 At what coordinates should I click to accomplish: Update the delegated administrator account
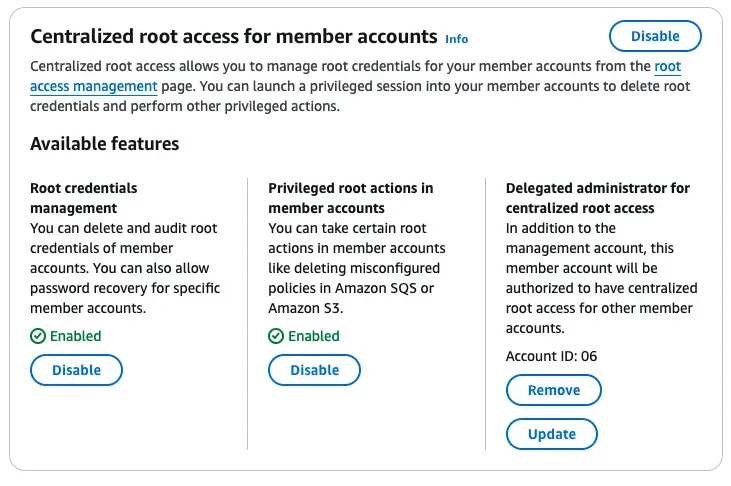tap(552, 434)
